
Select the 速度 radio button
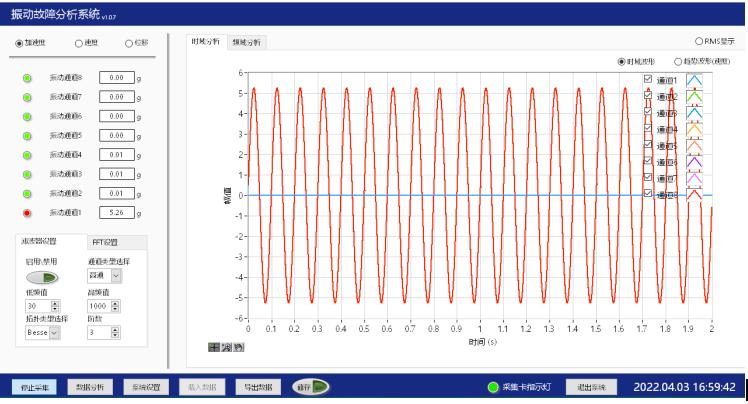coord(80,43)
